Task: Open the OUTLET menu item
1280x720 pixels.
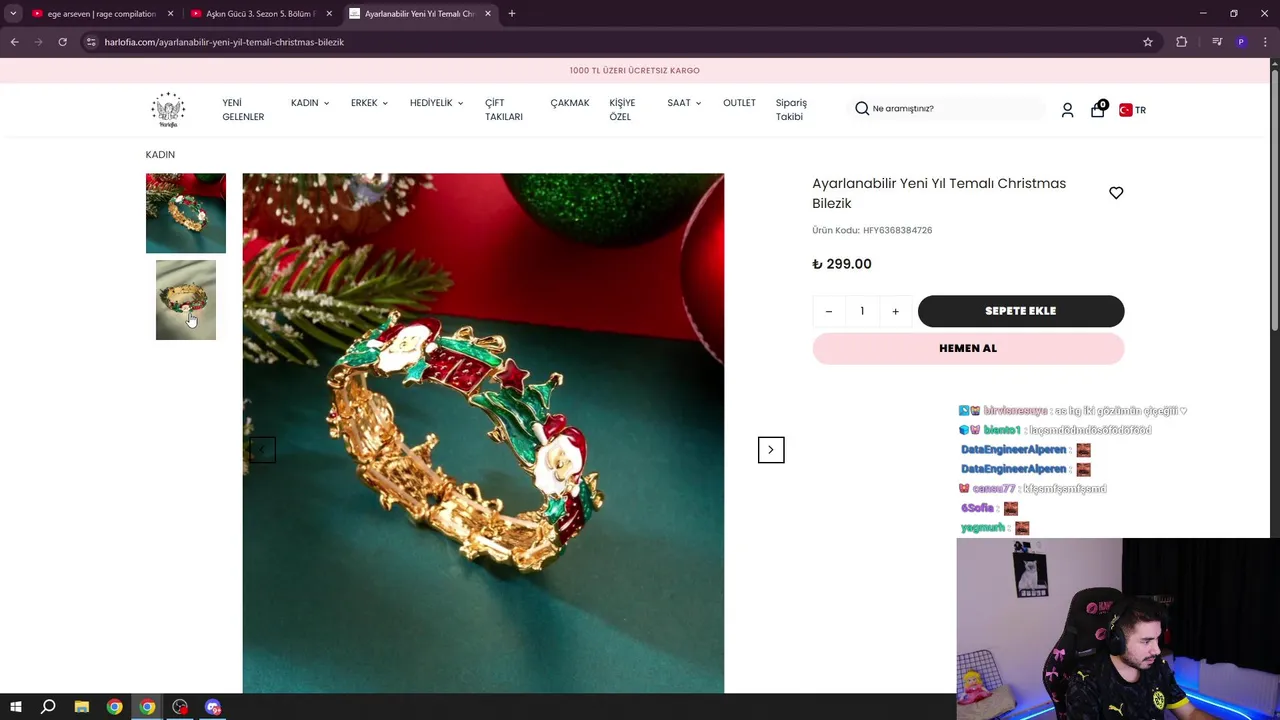Action: [x=739, y=103]
